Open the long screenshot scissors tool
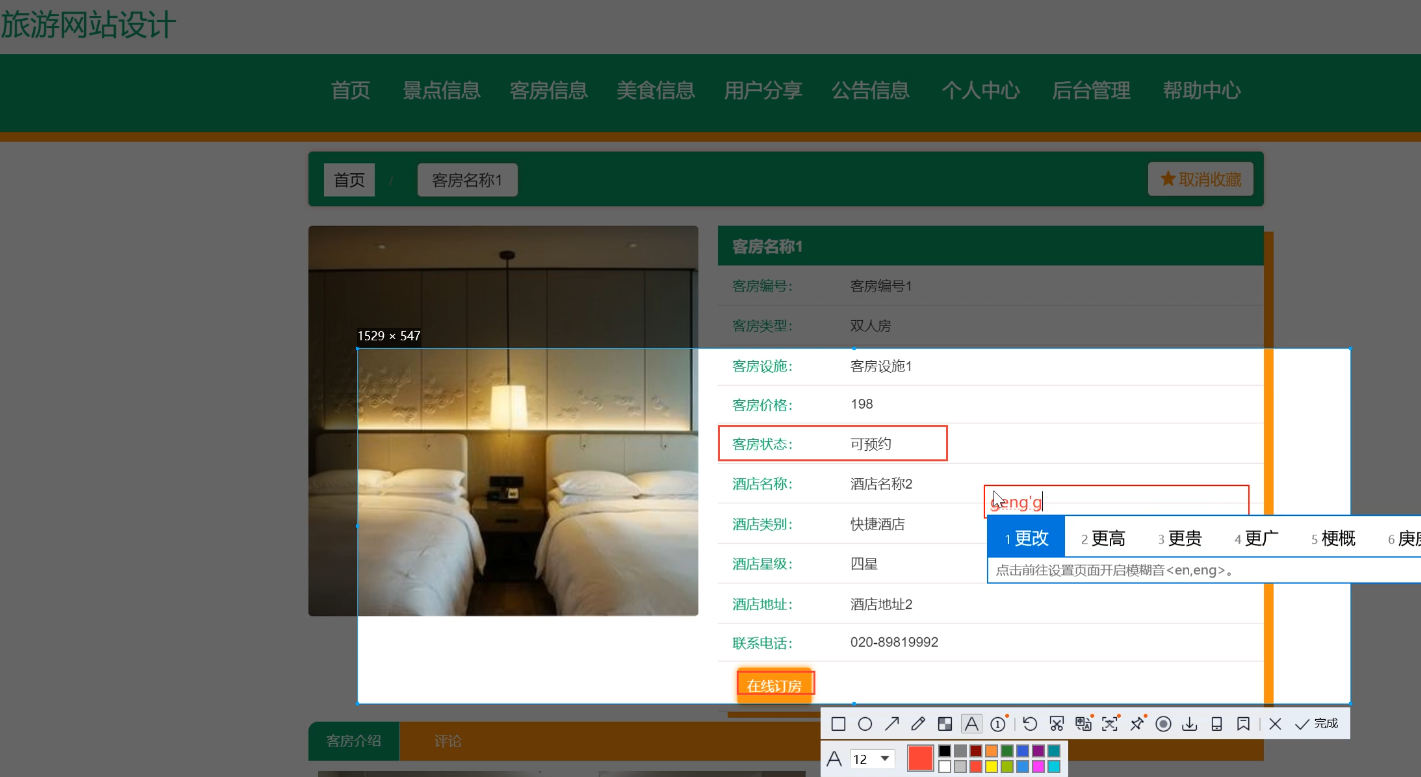1421x777 pixels. [x=1056, y=724]
